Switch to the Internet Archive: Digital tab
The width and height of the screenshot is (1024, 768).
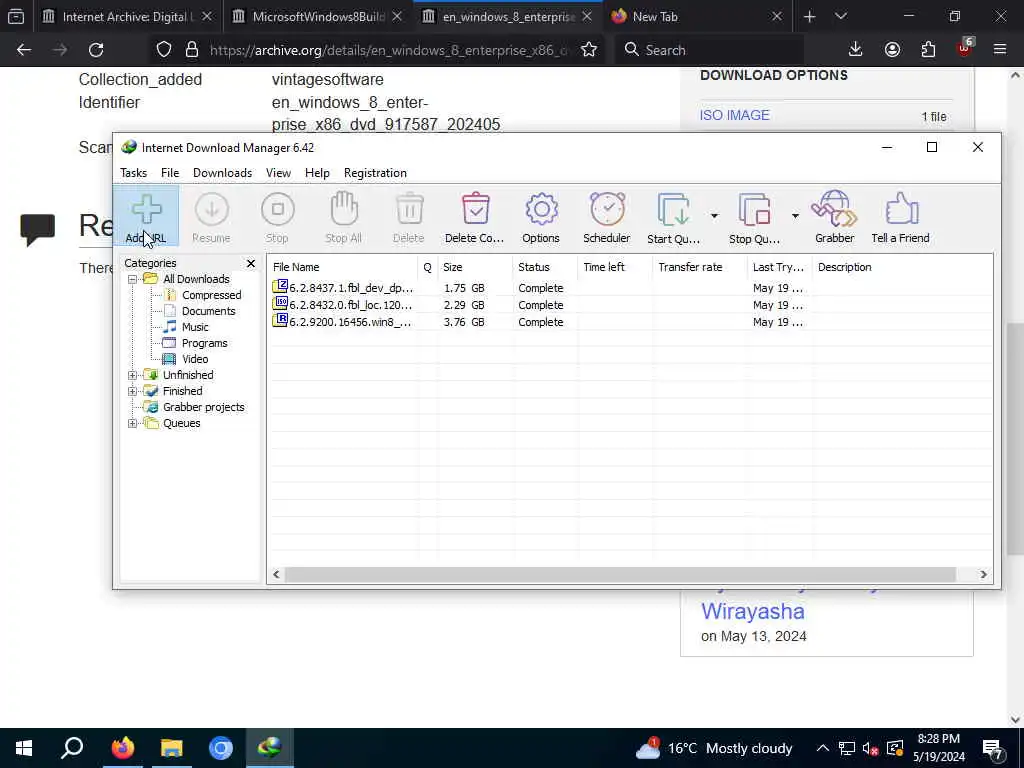coord(128,17)
